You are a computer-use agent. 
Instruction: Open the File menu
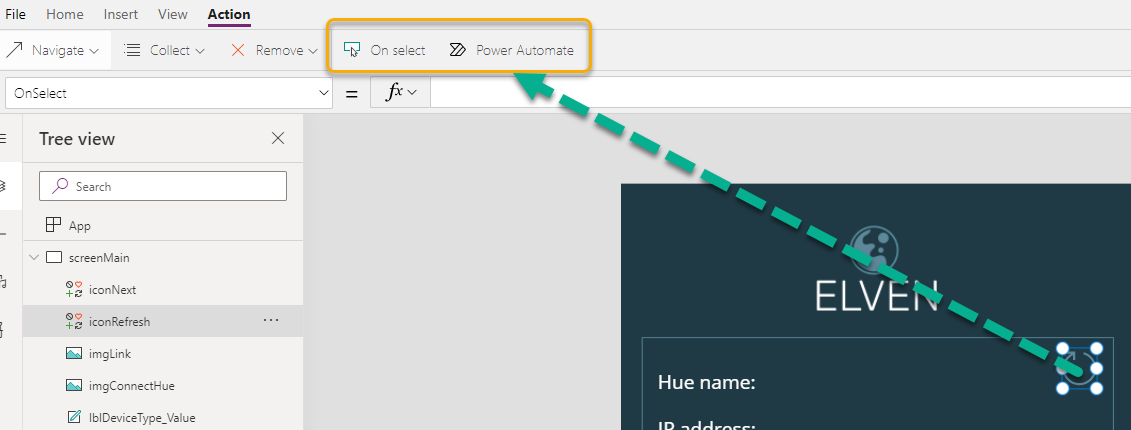[15, 14]
